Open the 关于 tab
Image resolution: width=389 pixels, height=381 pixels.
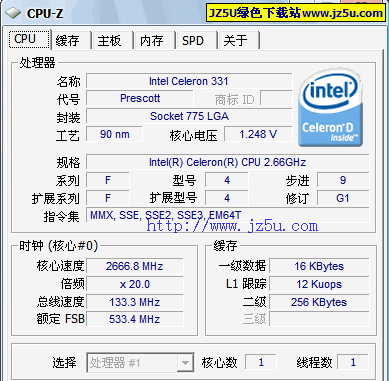coord(239,41)
